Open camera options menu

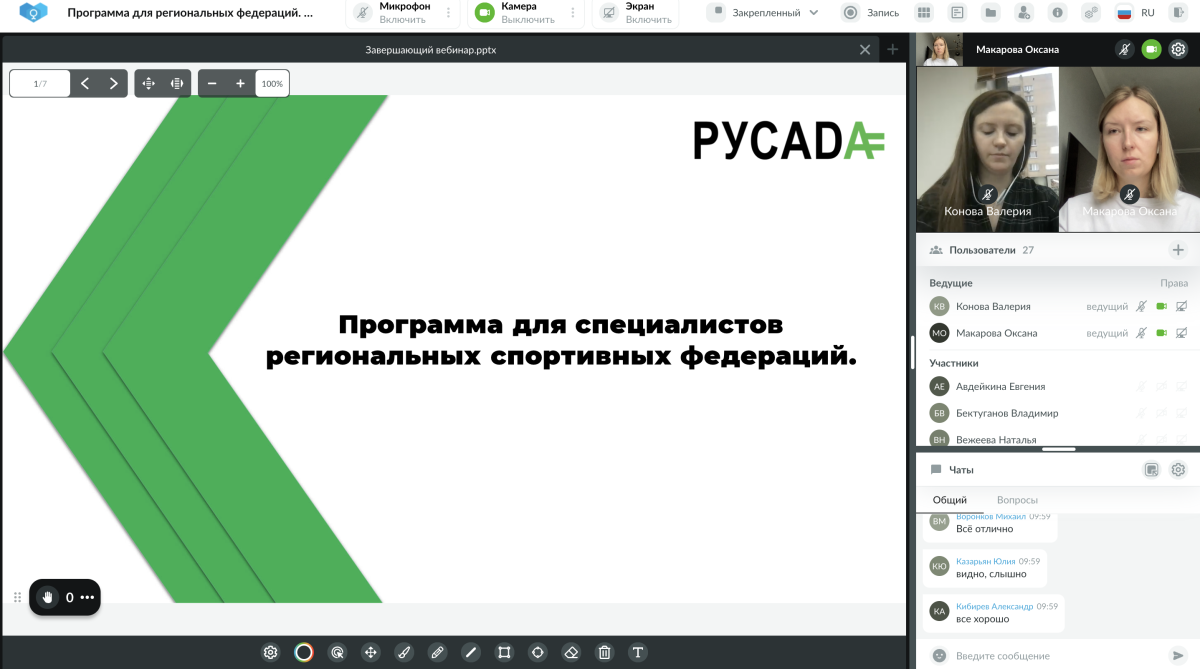pos(572,13)
